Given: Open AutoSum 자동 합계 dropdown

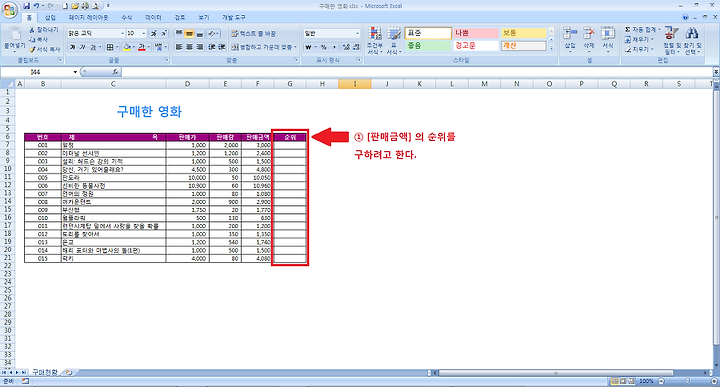Looking at the screenshot, I should coord(642,29).
